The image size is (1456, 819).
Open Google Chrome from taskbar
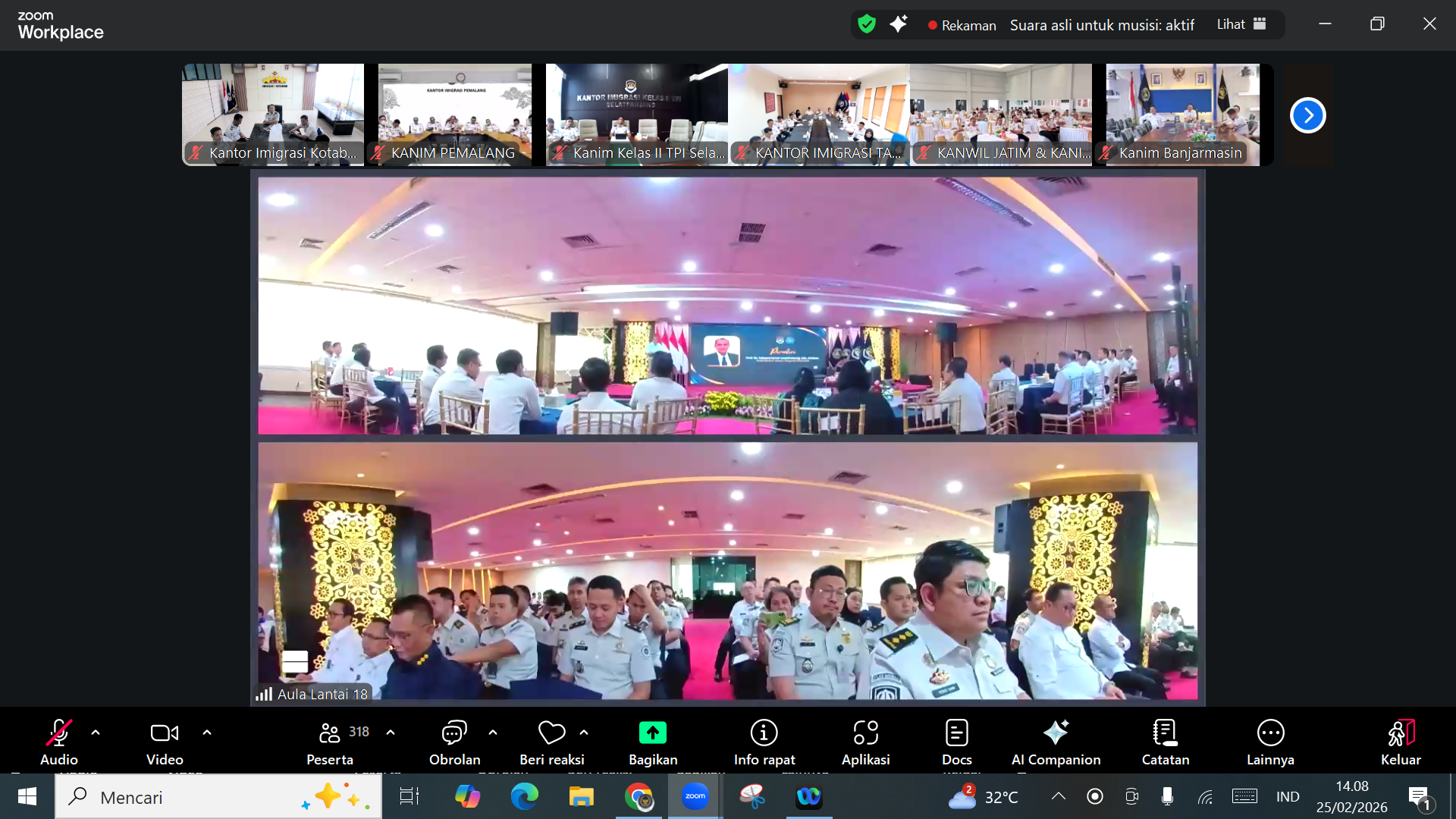639,796
